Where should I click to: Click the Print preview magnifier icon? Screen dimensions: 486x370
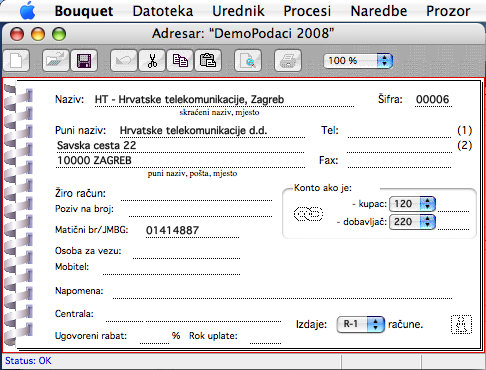click(x=248, y=61)
